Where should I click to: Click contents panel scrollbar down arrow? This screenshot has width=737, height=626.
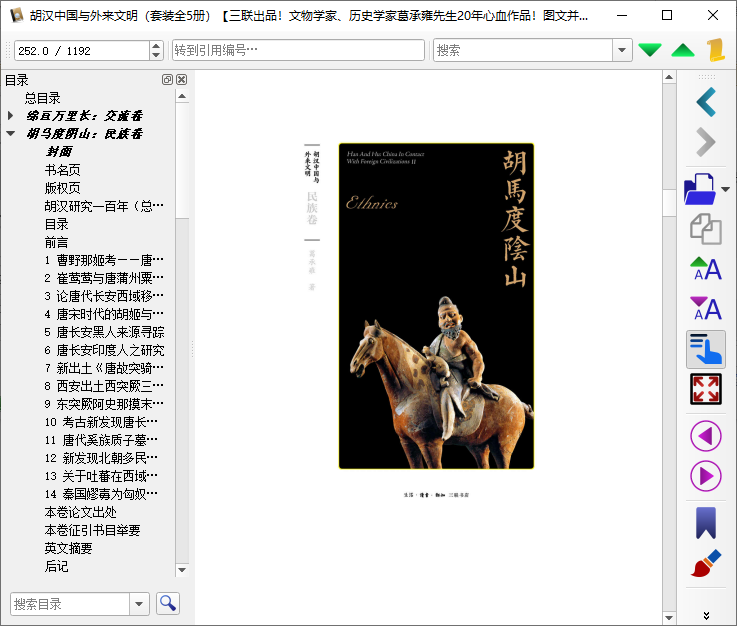coord(182,570)
